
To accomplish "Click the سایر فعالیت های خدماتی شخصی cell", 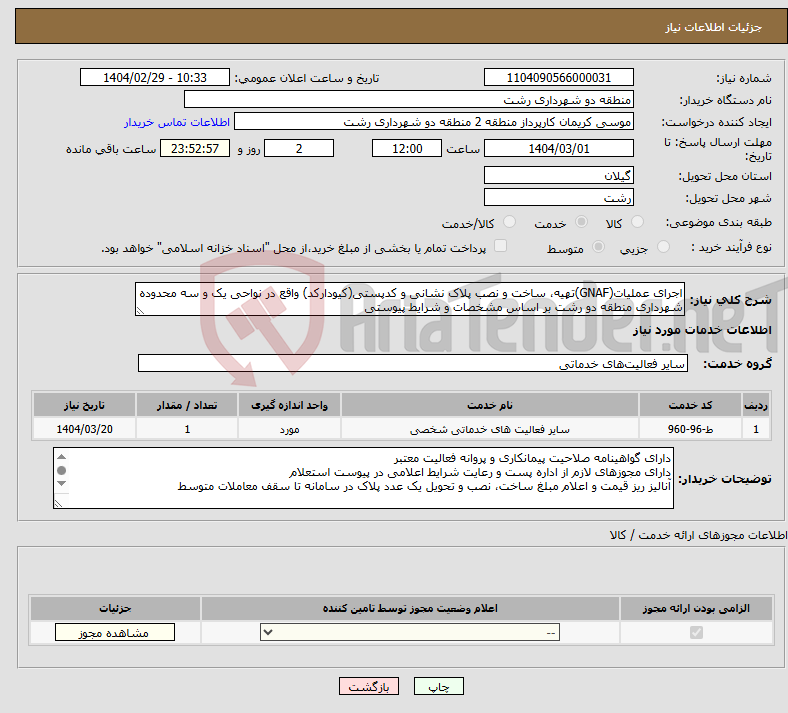I will (490, 429).
